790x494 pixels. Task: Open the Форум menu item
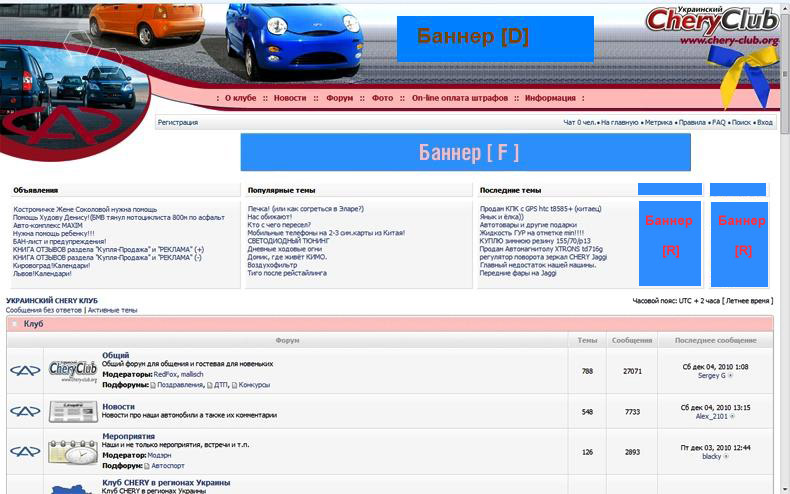click(340, 98)
